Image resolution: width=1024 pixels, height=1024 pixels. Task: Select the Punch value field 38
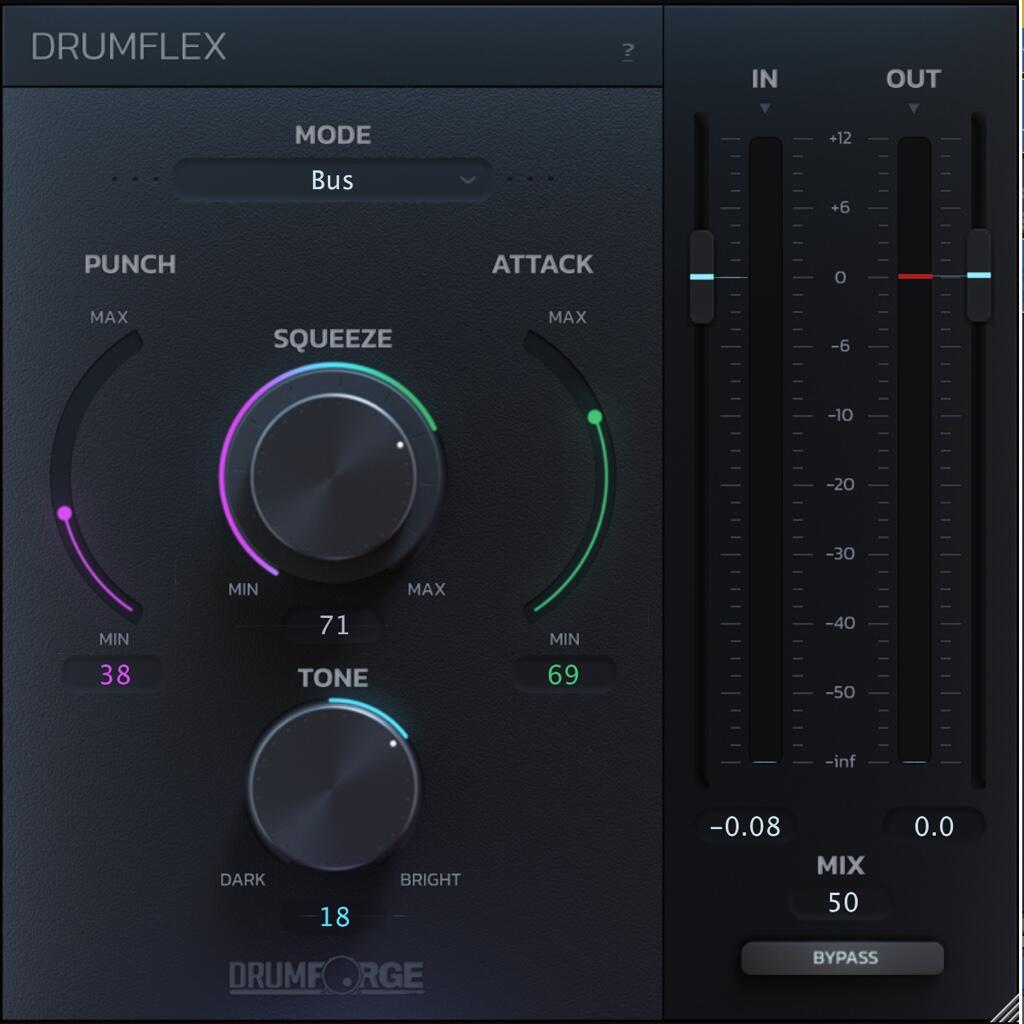(x=114, y=674)
